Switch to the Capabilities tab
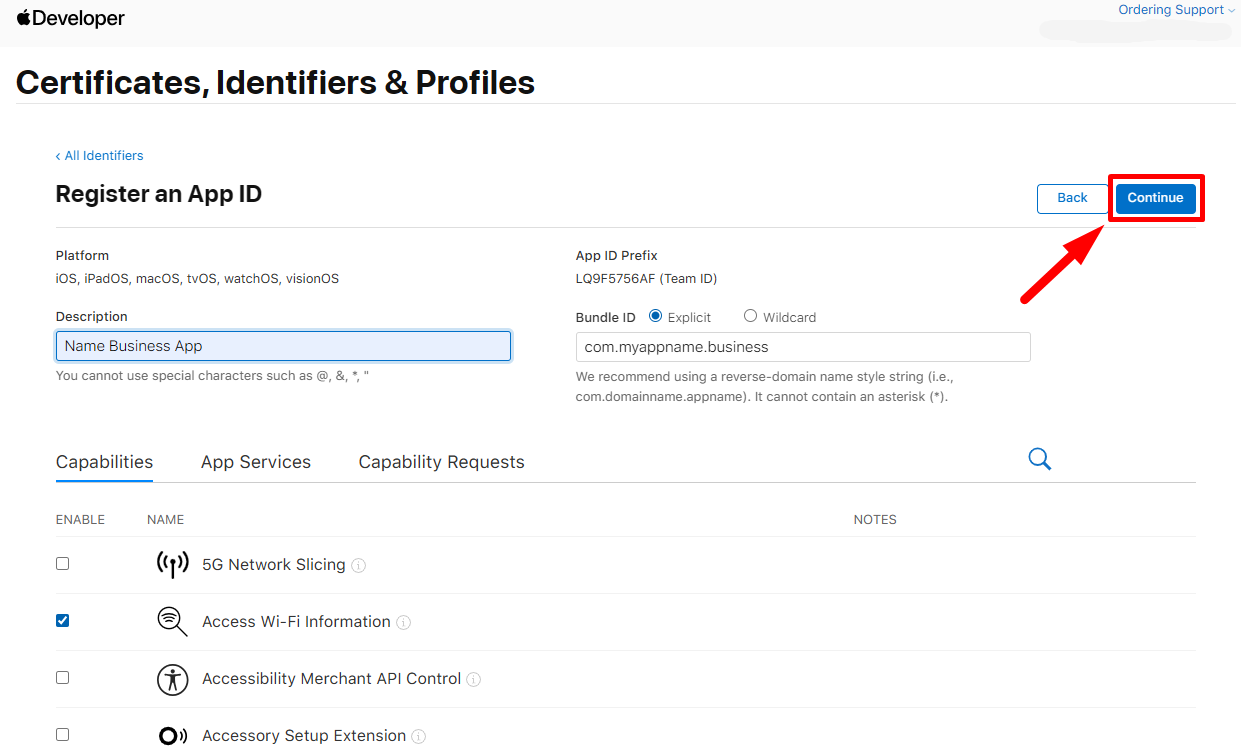This screenshot has width=1241, height=754. click(x=104, y=462)
